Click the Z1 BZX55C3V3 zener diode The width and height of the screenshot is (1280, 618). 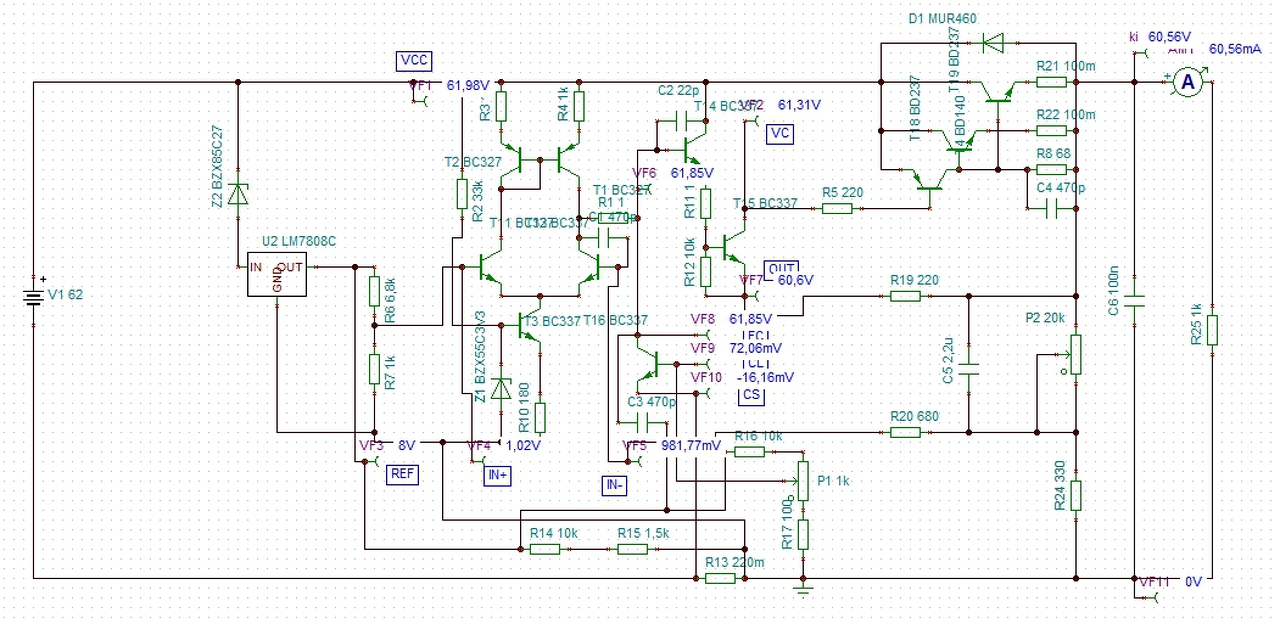pyautogui.click(x=502, y=387)
